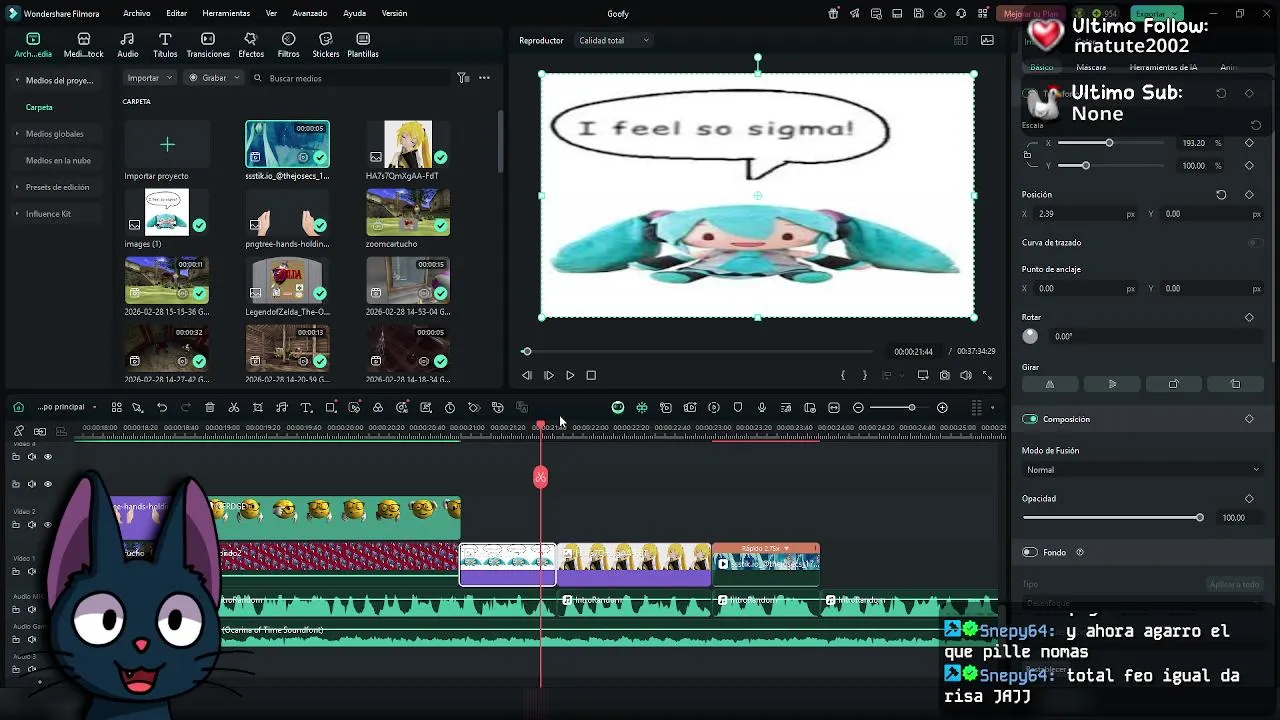Viewport: 1280px width, 720px height.
Task: Toggle visibility eye of second video track
Action: (x=47, y=484)
